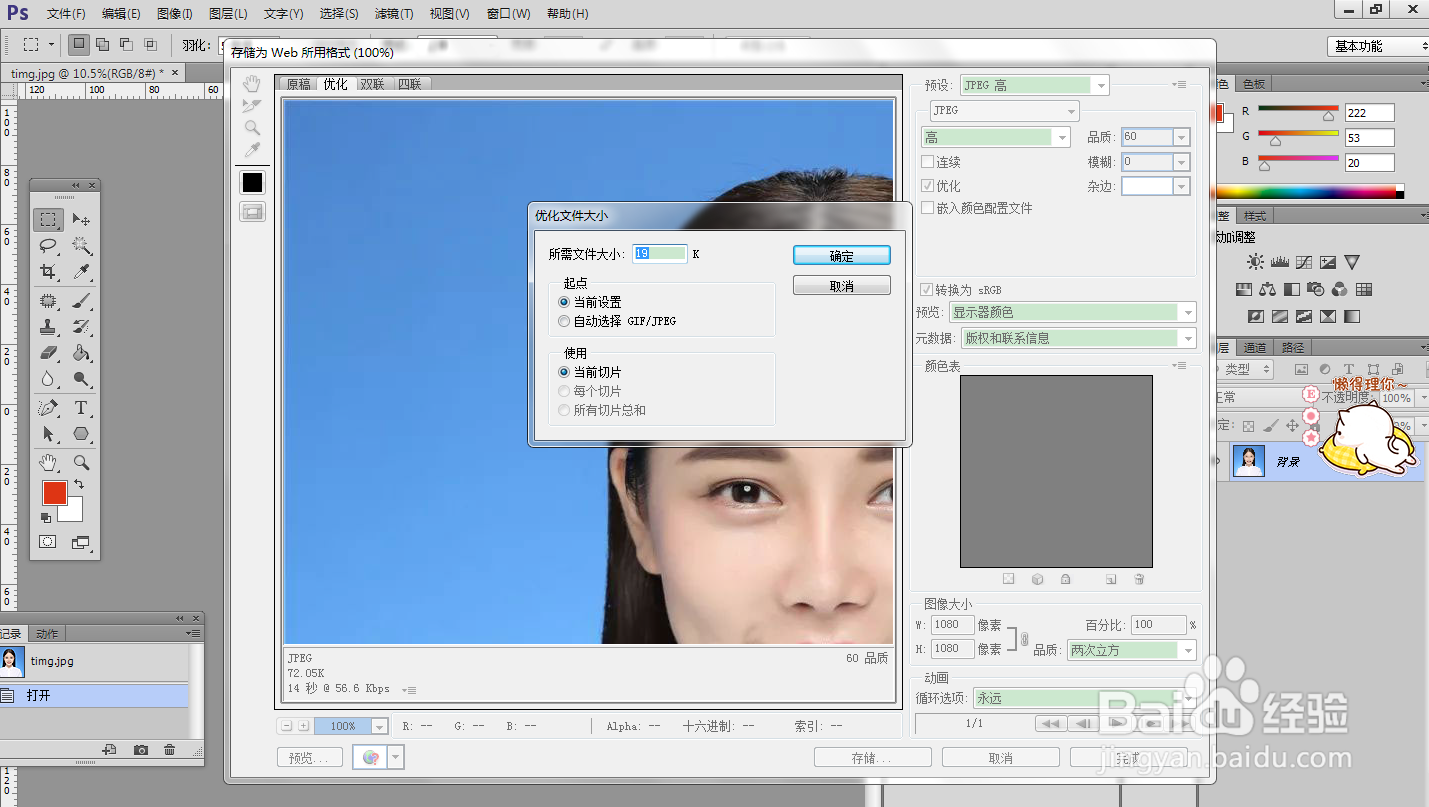The height and width of the screenshot is (807, 1429).
Task: Switch to the 双联 tab
Action: (x=373, y=85)
